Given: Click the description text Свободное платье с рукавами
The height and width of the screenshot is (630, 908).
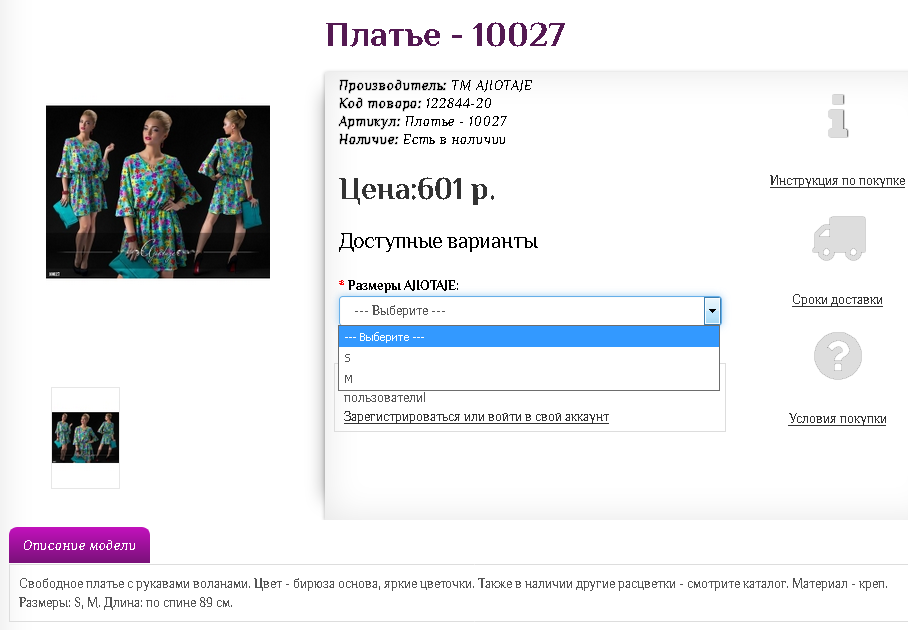Looking at the screenshot, I should [453, 593].
